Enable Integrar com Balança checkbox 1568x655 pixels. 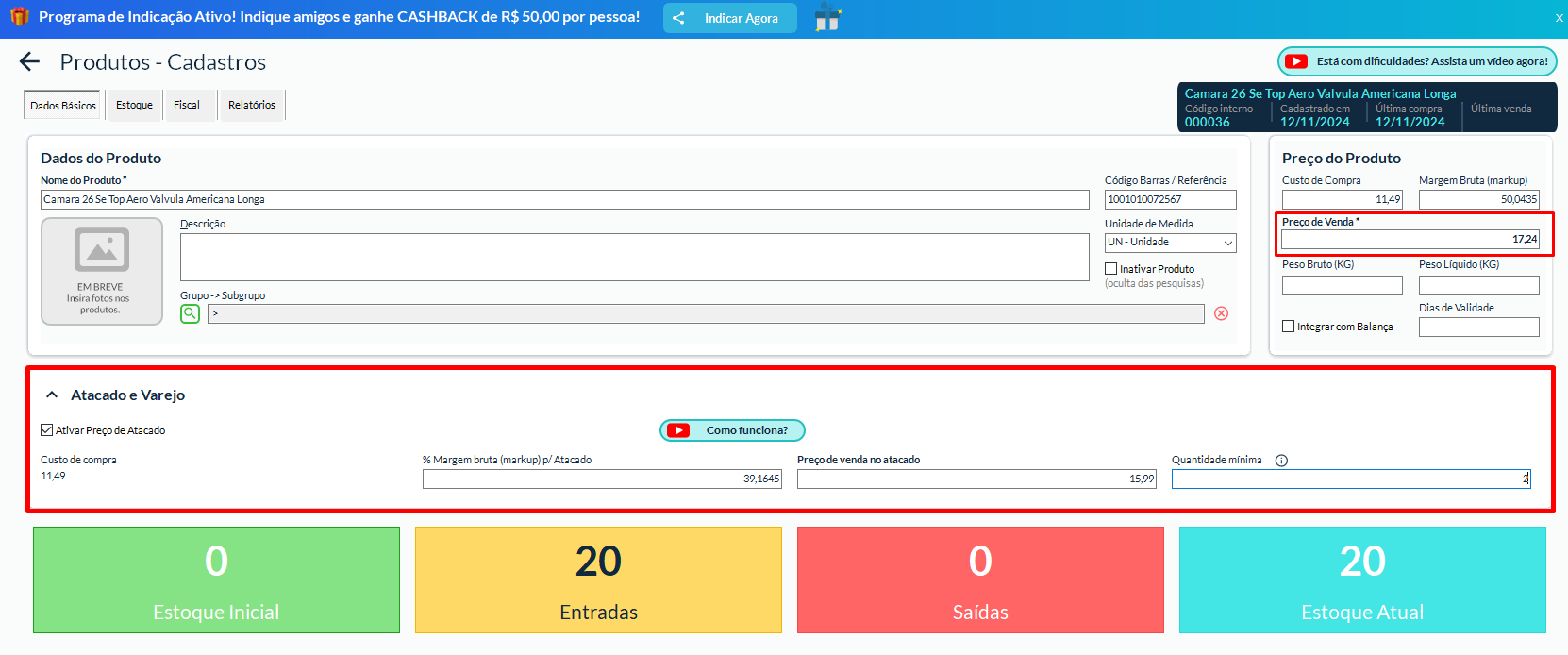click(x=1289, y=327)
